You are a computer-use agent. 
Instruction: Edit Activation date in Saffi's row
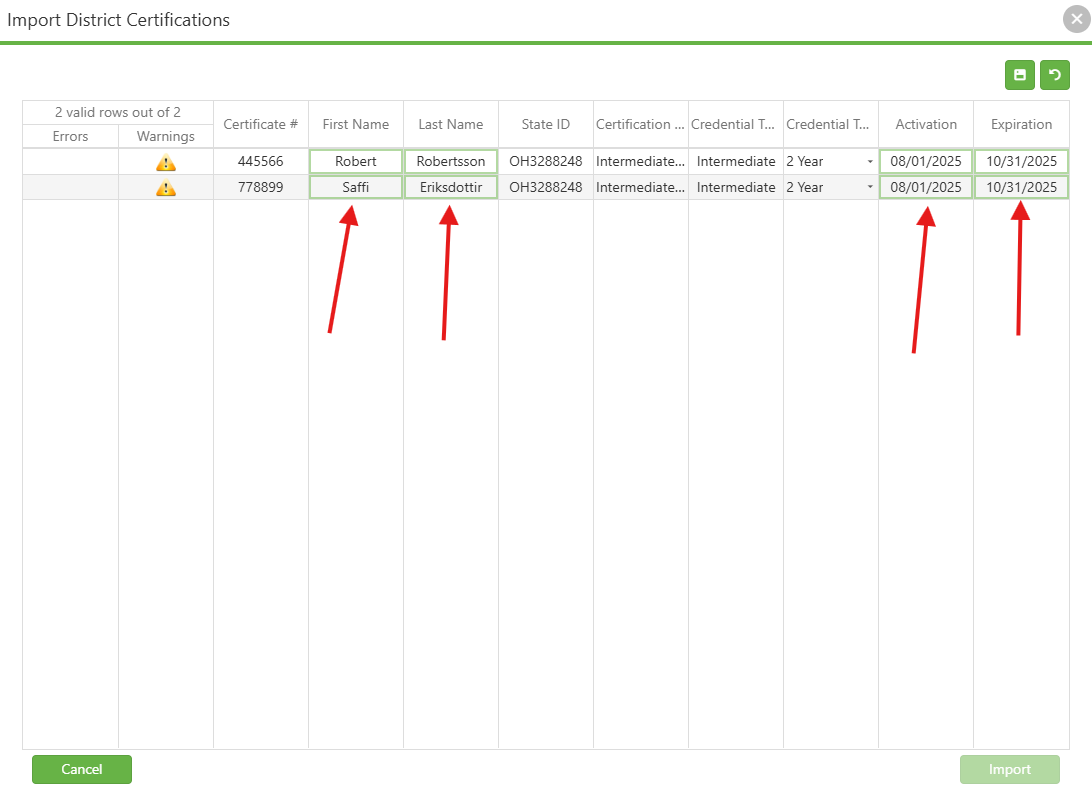click(926, 187)
